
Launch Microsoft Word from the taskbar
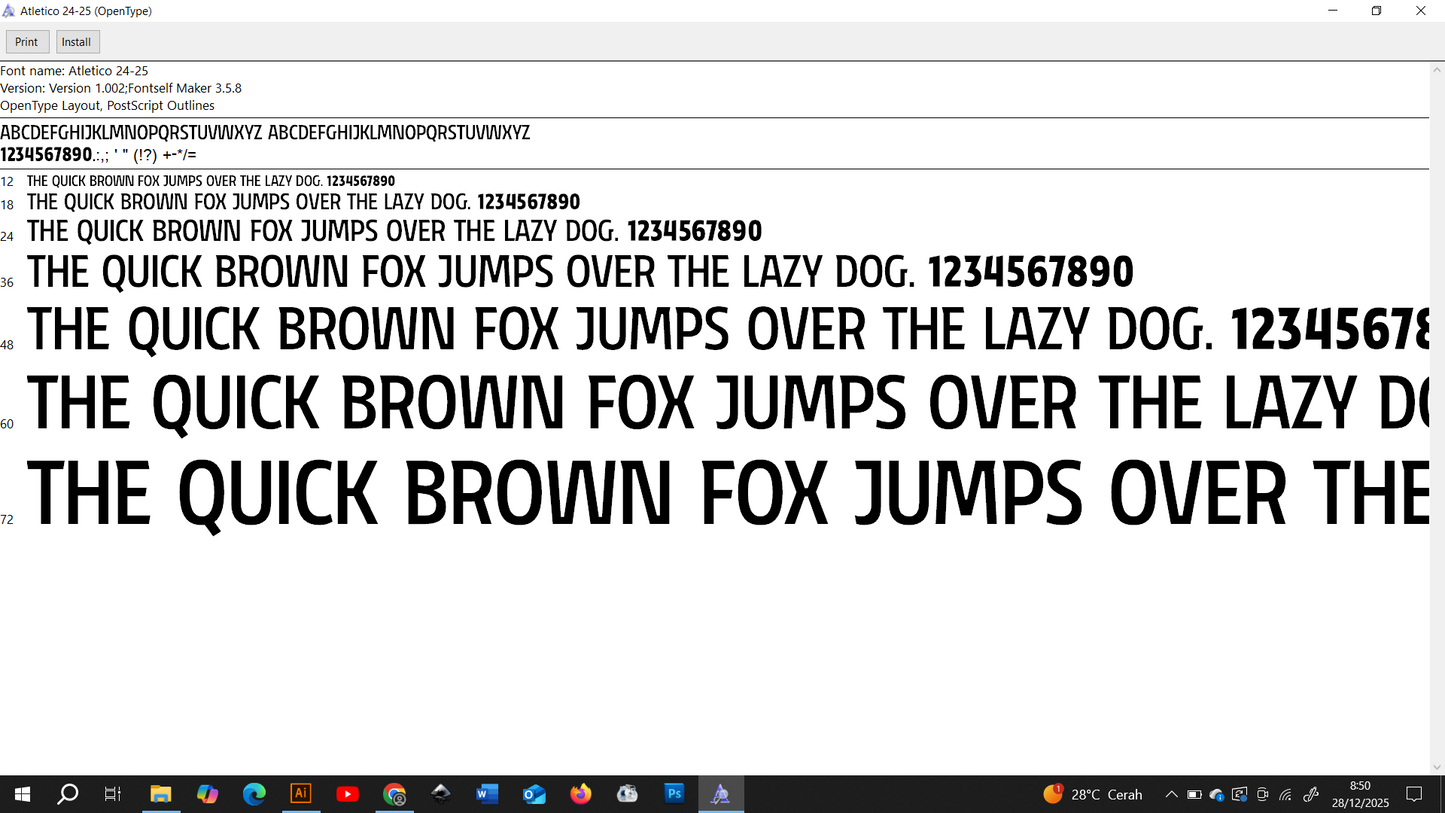point(487,794)
